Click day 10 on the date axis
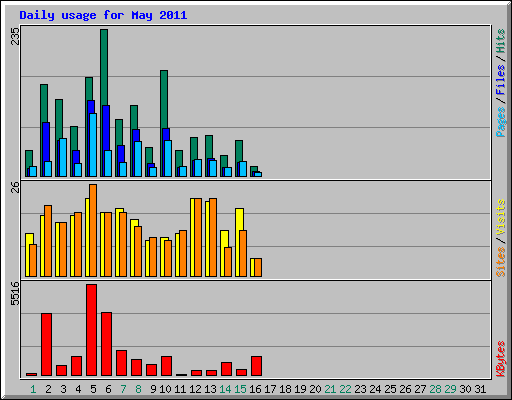 (165, 389)
